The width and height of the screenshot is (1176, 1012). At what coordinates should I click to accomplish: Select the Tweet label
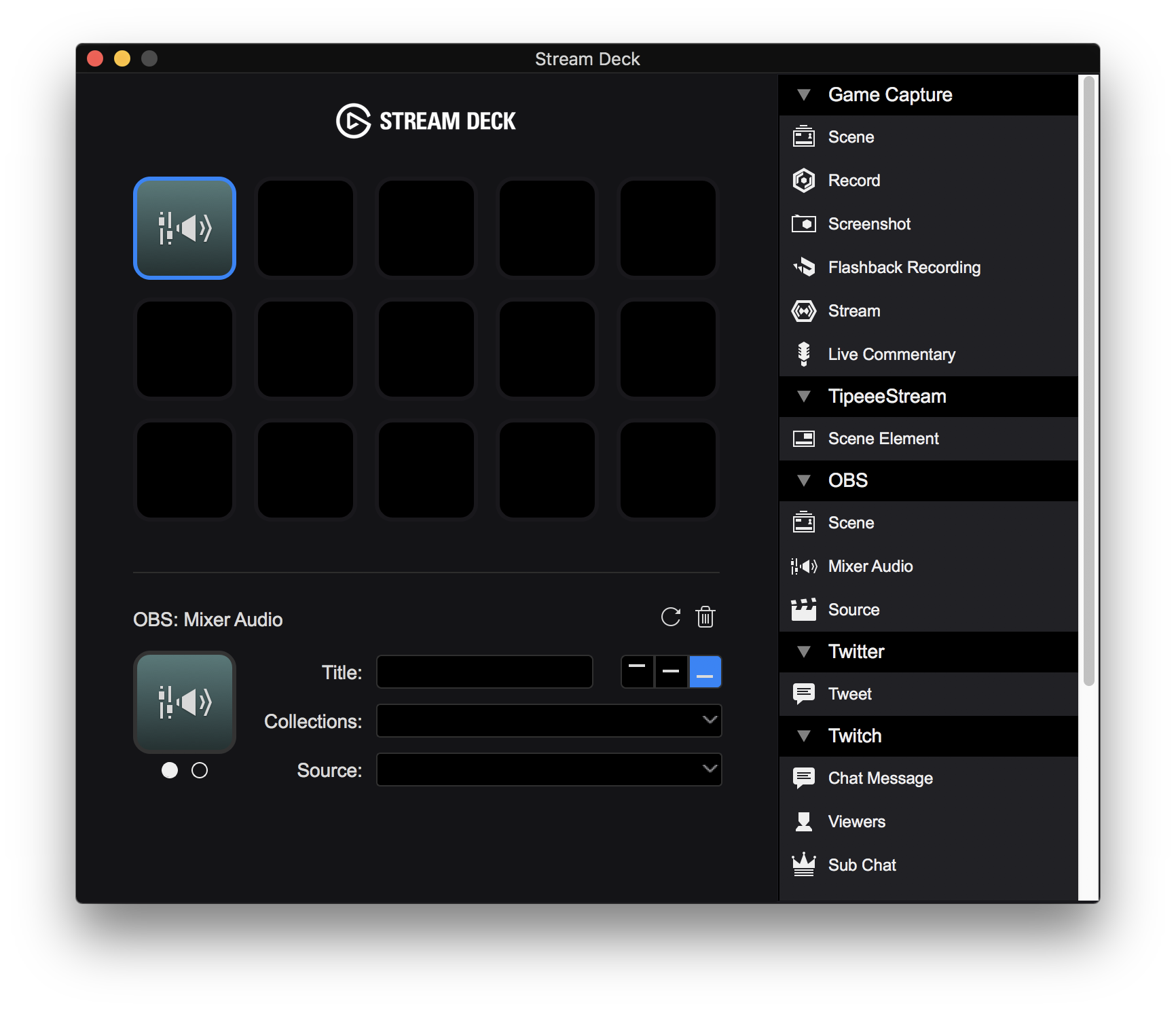click(850, 693)
